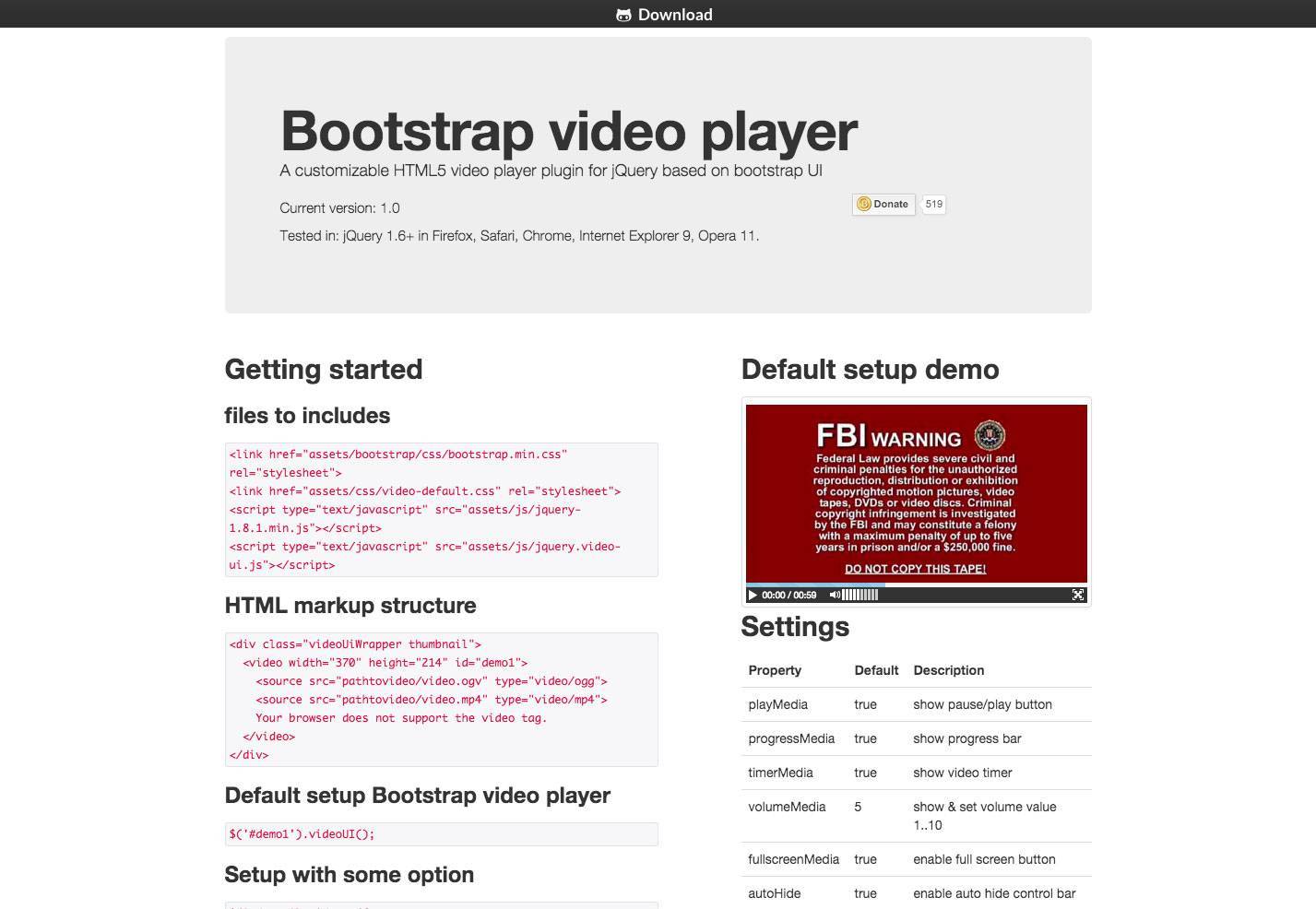Select the "Default setup Bootstrap video player" heading
The width and height of the screenshot is (1316, 909).
418,796
